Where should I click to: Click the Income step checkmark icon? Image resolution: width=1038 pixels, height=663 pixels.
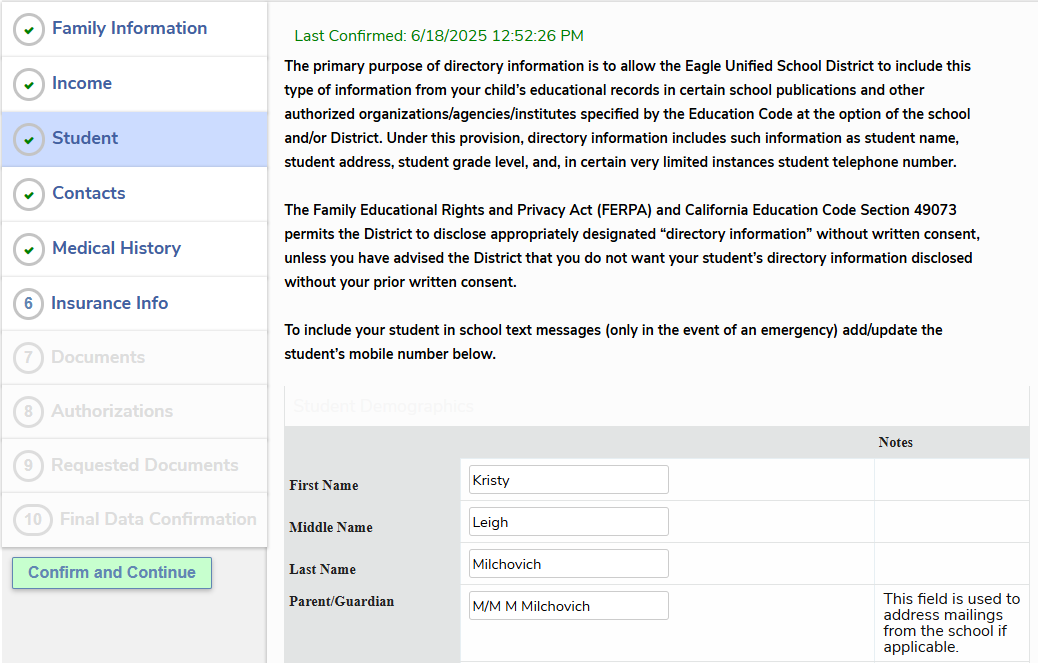pyautogui.click(x=28, y=85)
